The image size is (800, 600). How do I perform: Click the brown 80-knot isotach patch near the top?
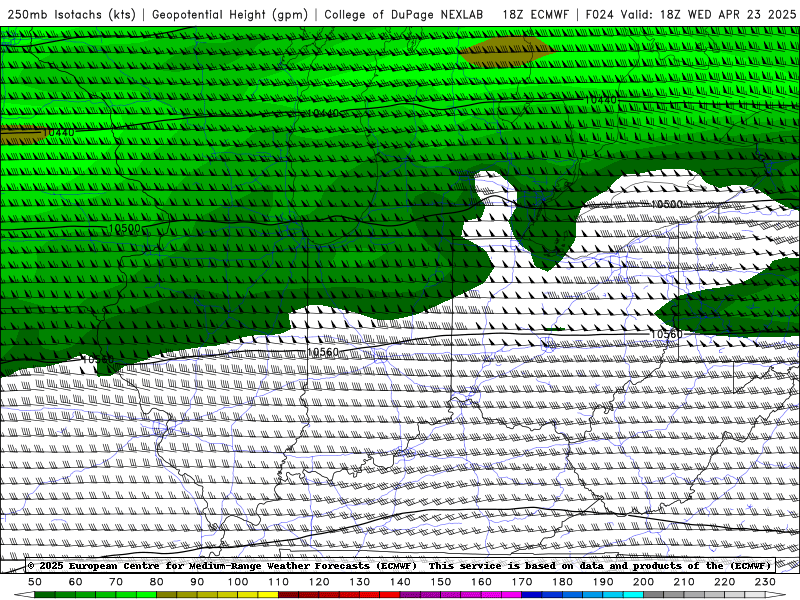click(507, 51)
